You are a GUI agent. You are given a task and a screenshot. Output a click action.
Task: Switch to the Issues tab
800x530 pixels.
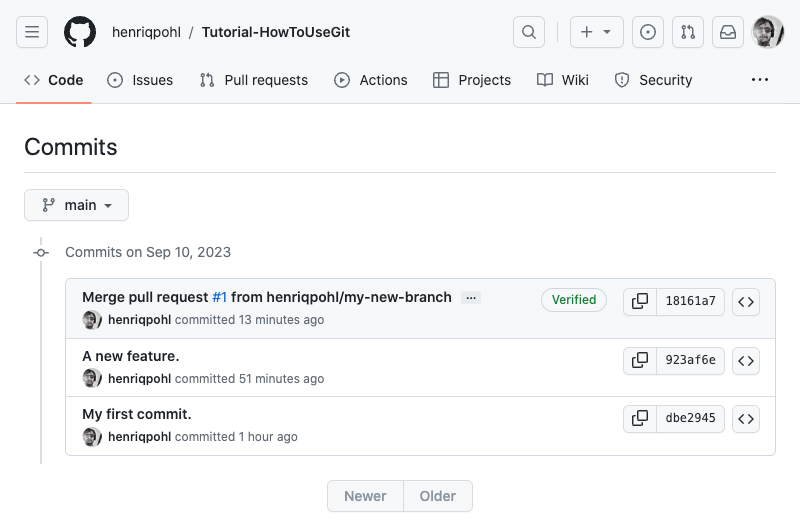[x=140, y=80]
